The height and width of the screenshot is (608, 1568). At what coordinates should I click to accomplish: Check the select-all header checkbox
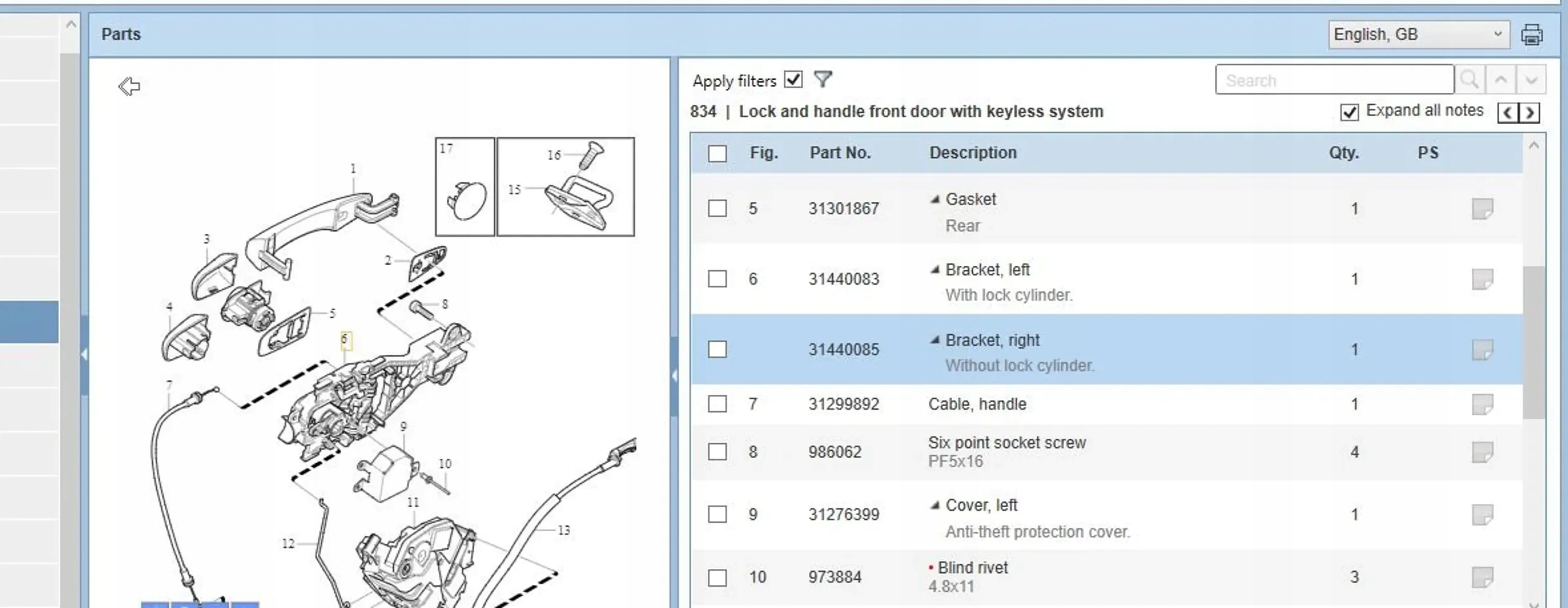(717, 154)
